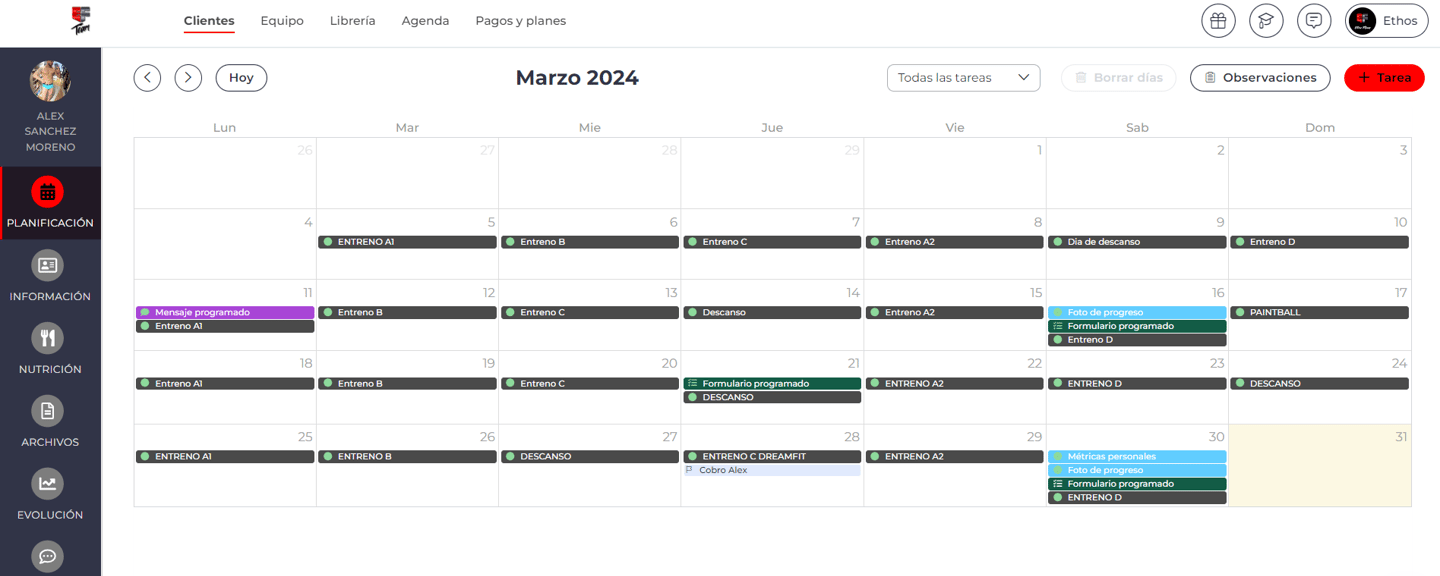Open the PAINTBALL task on March 17
Image resolution: width=1440 pixels, height=576 pixels.
click(x=1320, y=312)
